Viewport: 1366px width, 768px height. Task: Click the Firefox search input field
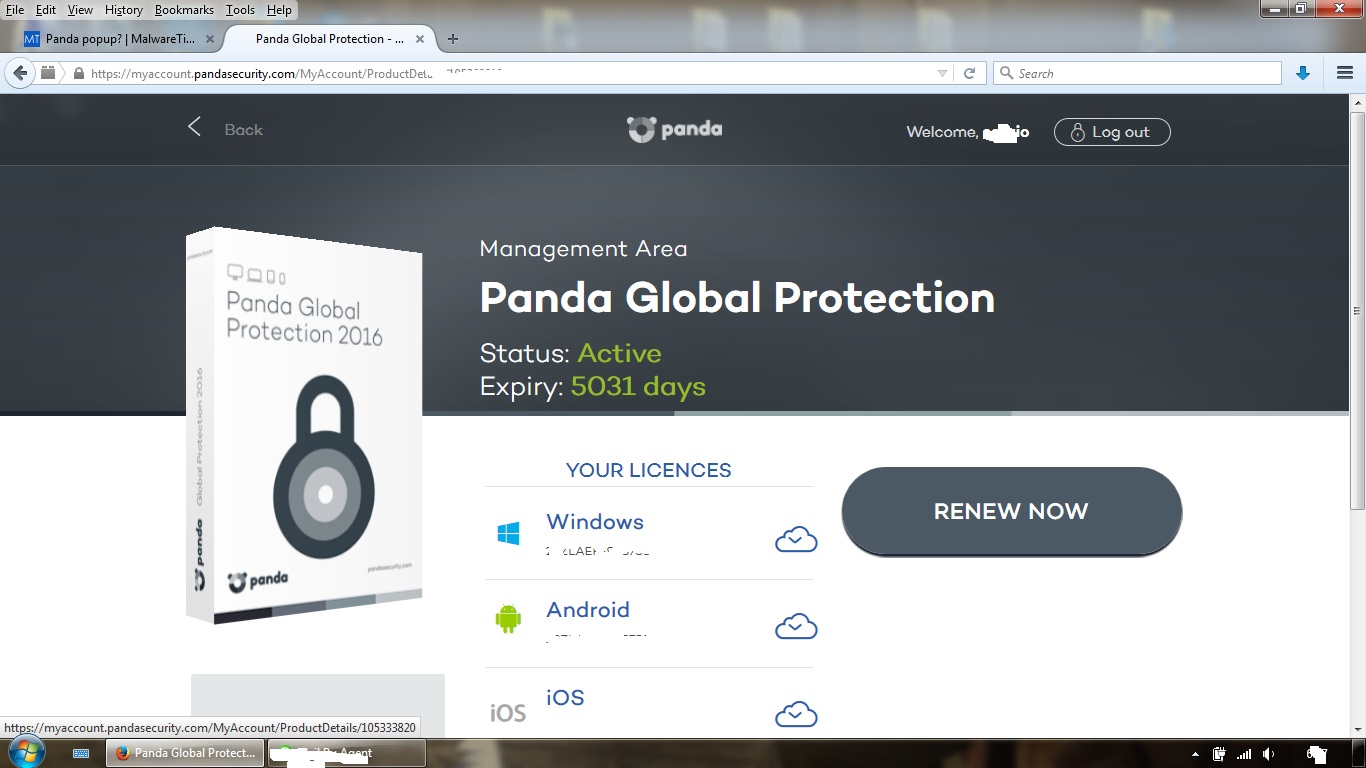1145,73
